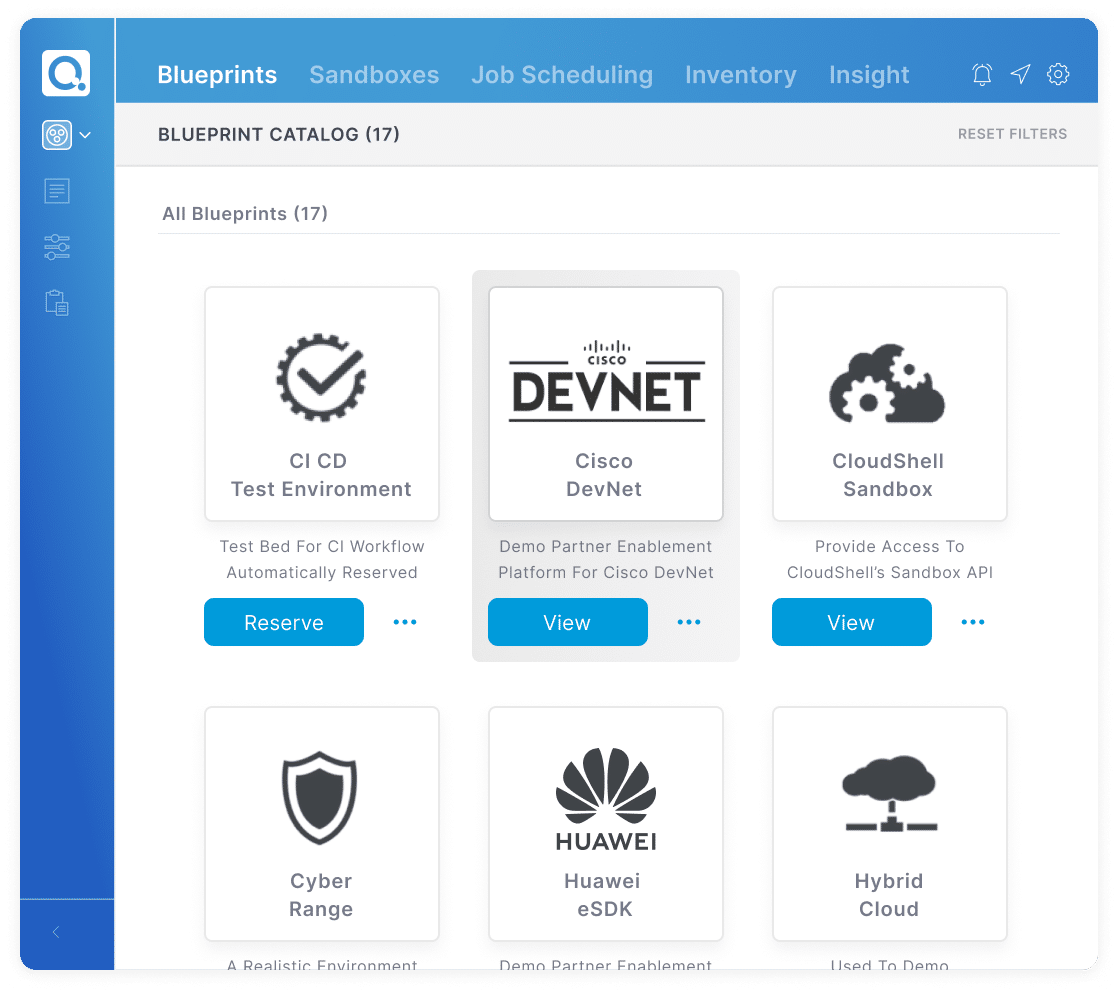Go to the Job Scheduling tab
The image size is (1116, 991).
click(x=562, y=75)
